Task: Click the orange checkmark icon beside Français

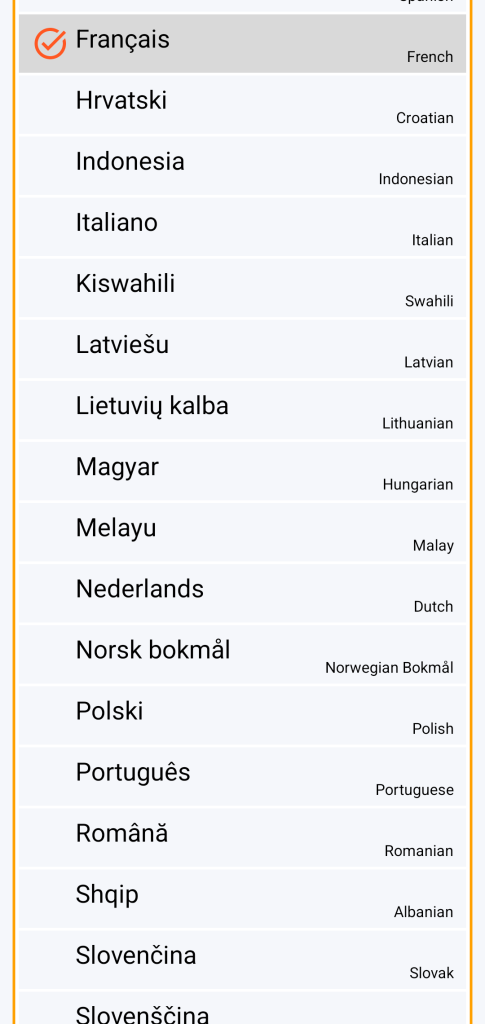Action: coord(50,44)
